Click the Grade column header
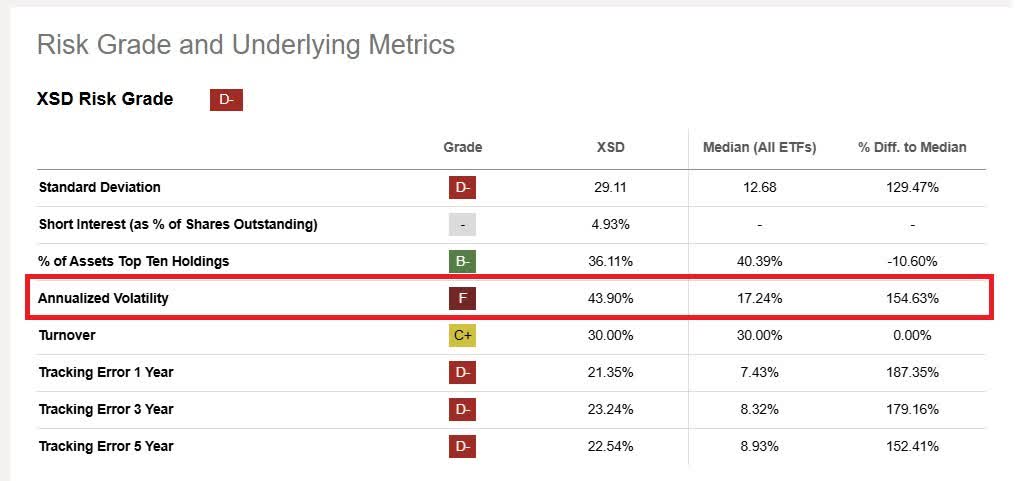The height and width of the screenshot is (481, 1027). (x=462, y=147)
